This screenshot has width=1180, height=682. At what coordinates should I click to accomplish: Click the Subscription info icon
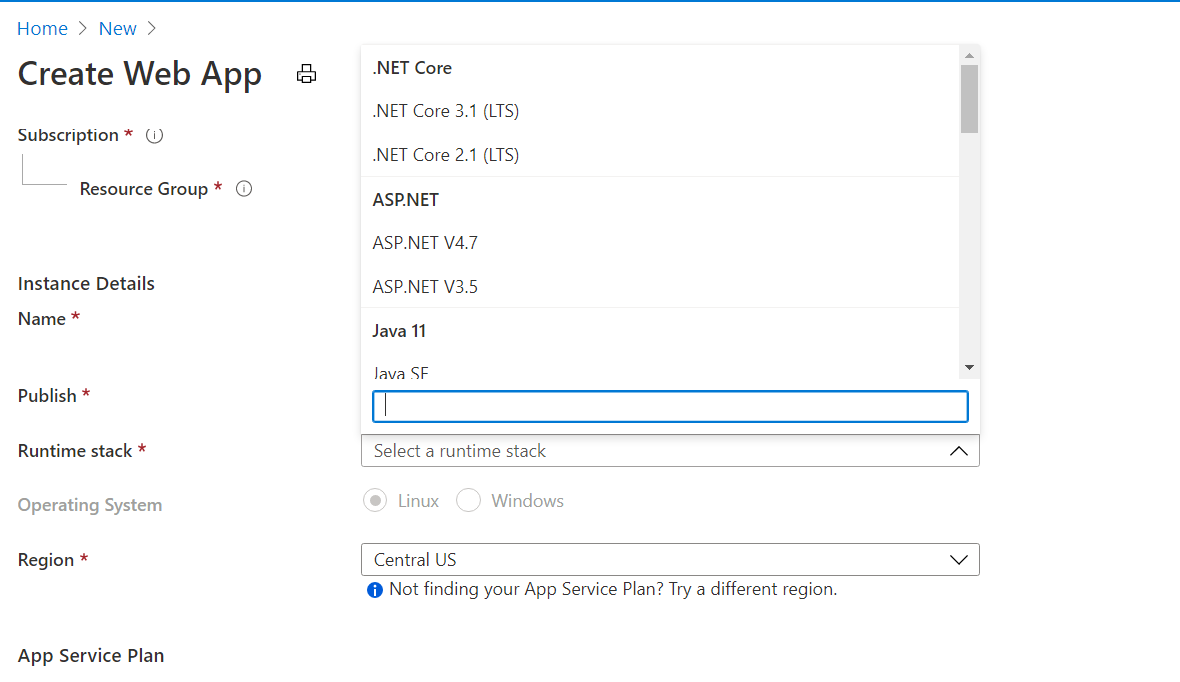tap(154, 135)
